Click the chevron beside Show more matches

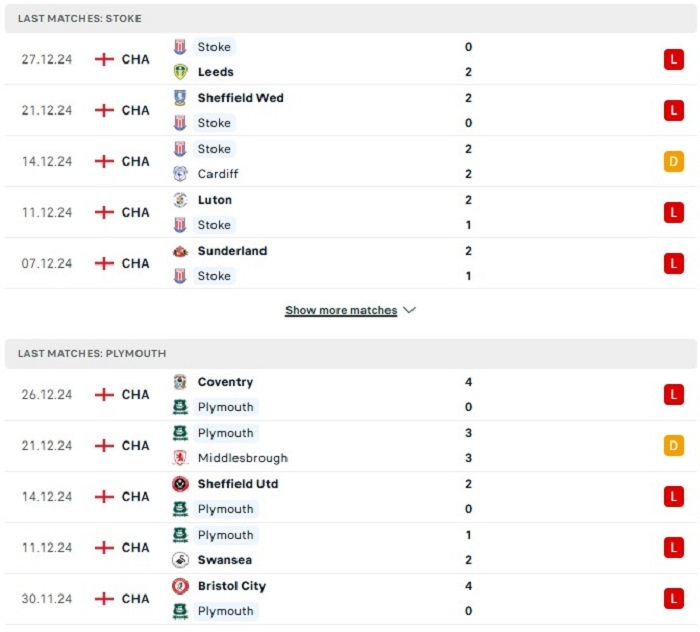(x=409, y=310)
